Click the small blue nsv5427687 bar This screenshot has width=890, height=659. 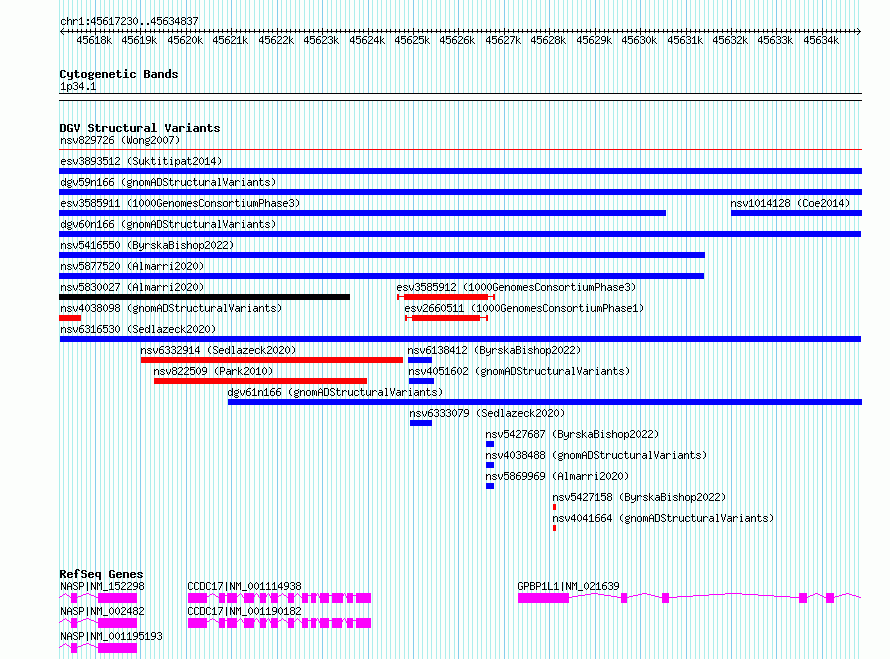(490, 444)
